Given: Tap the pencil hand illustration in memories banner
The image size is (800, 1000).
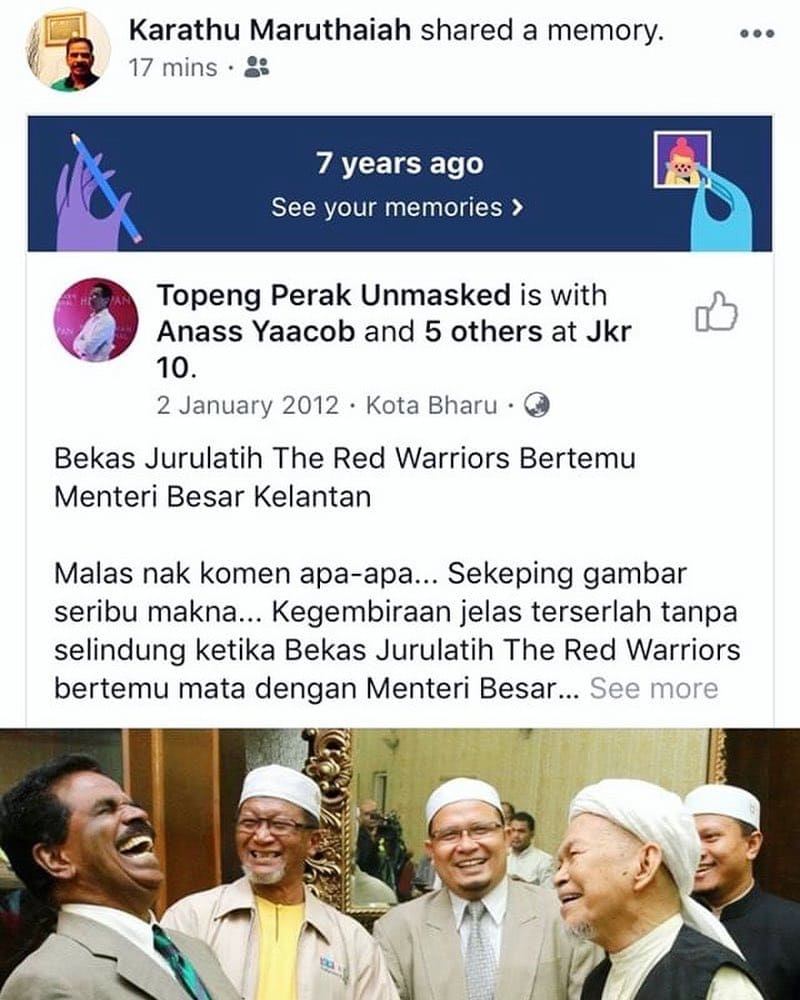Looking at the screenshot, I should (96, 191).
